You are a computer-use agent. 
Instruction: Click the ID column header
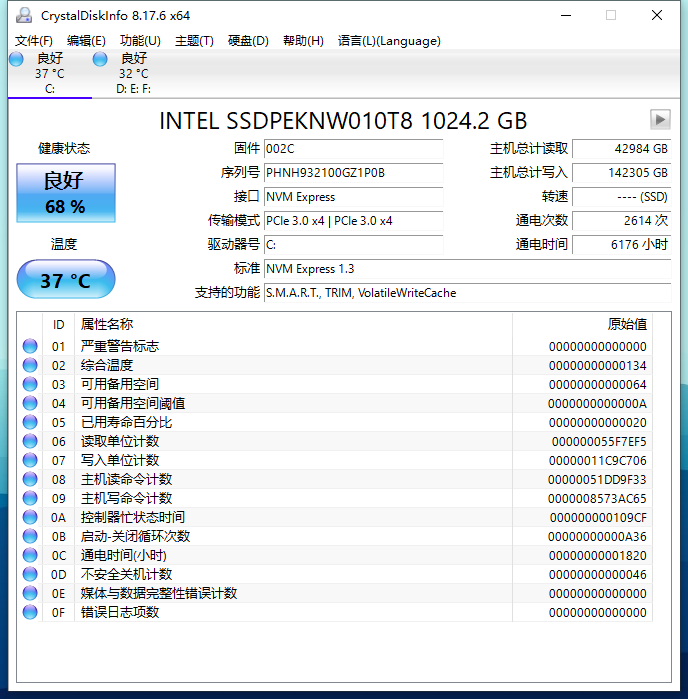[58, 325]
